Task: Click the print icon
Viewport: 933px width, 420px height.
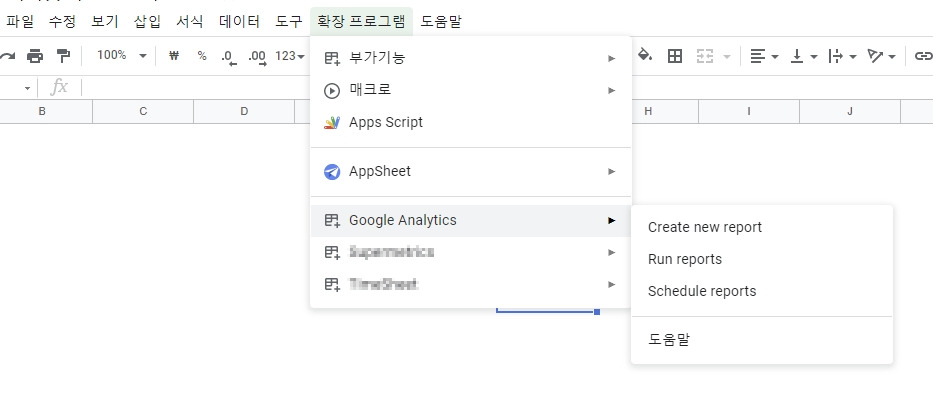Action: coord(35,56)
